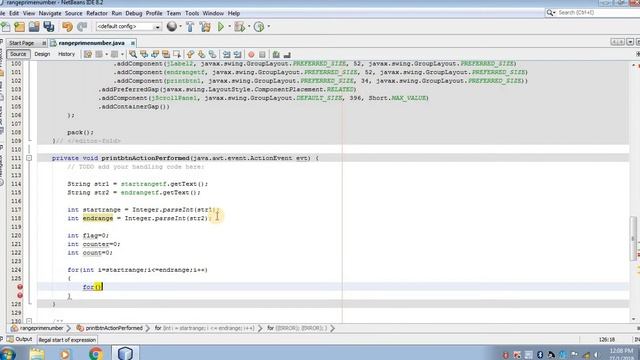
Task: Click printbtnActionPerformed in breadcrumb bar
Action: click(114, 328)
